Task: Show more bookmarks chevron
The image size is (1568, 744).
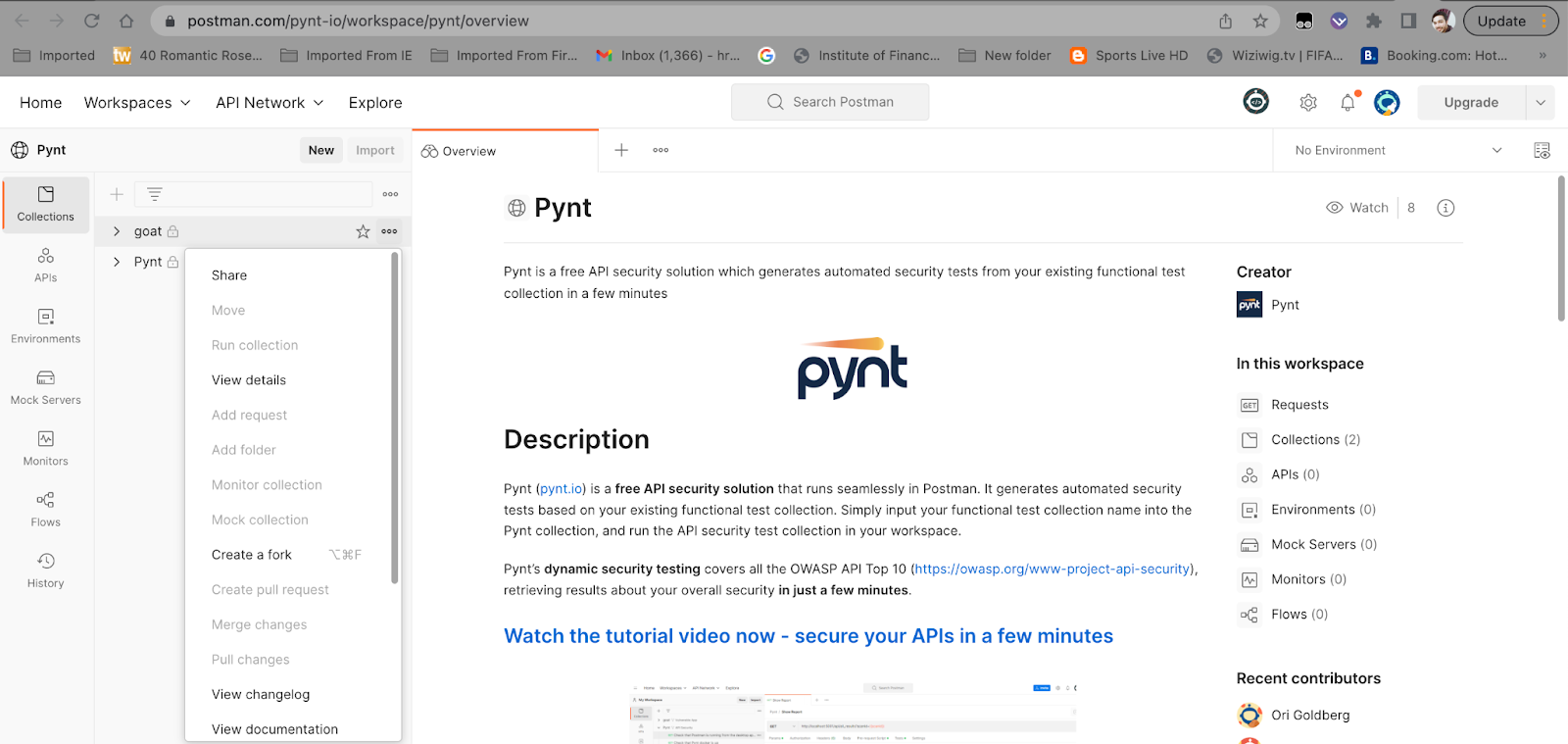Action: [x=1543, y=56]
